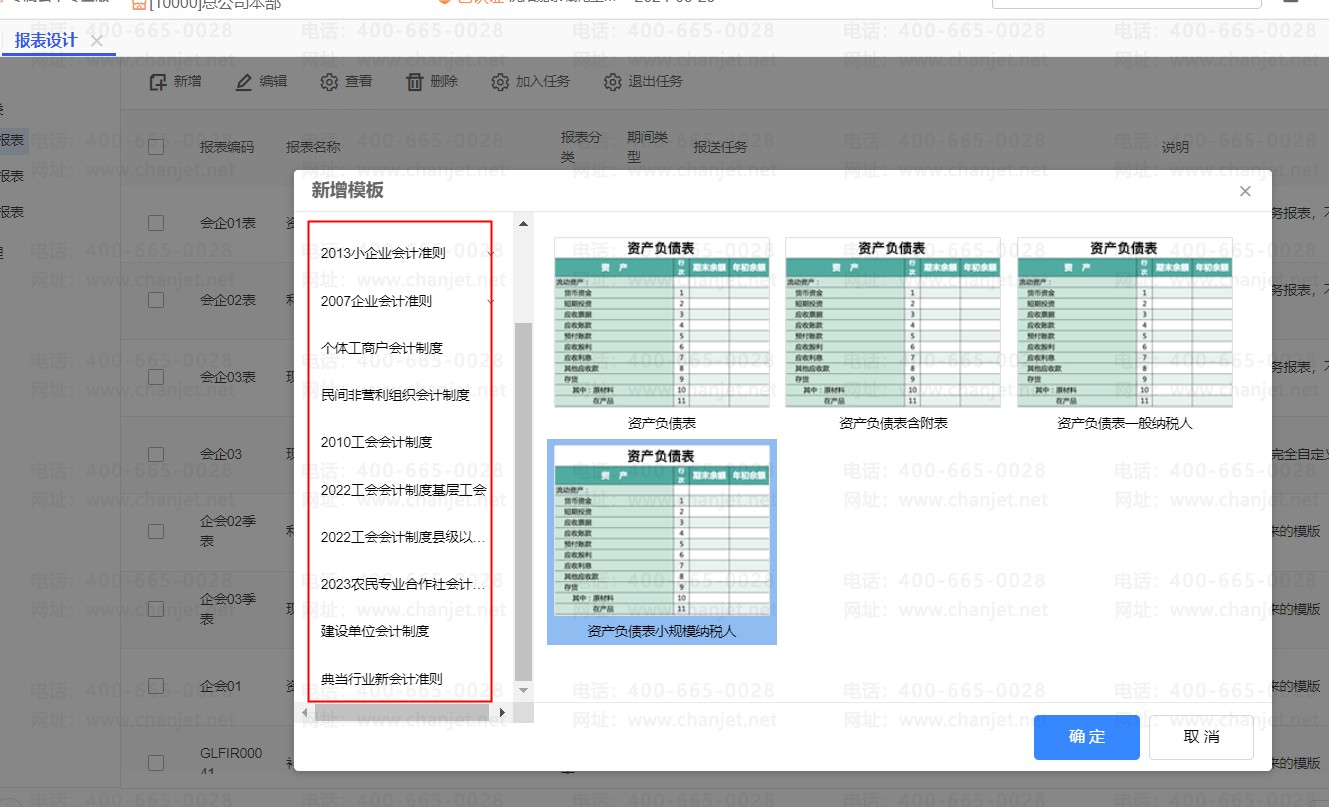The width and height of the screenshot is (1329, 807).
Task: Click 2013小企业会计准则 tree label
Action: click(x=382, y=254)
